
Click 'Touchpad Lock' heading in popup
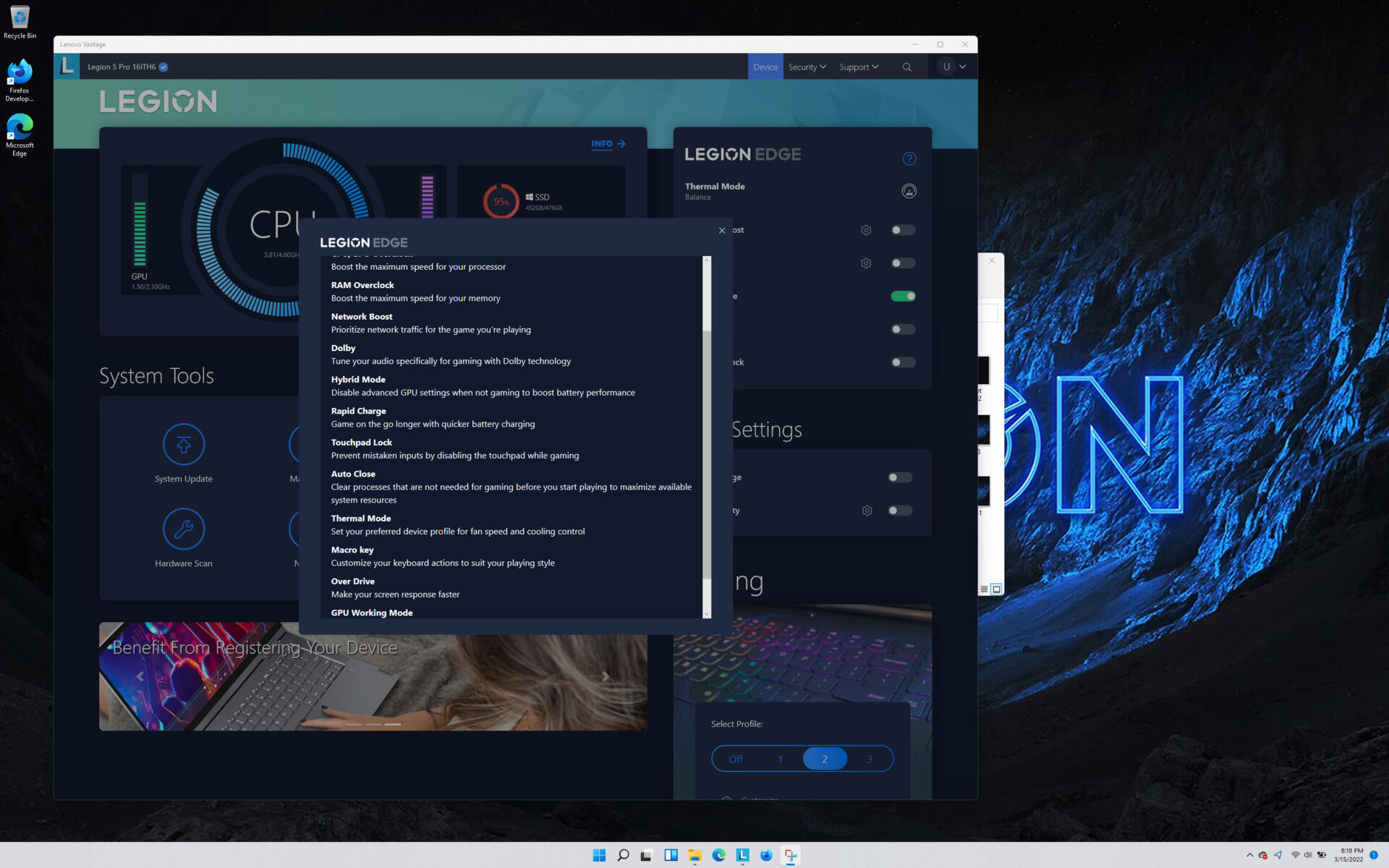361,443
